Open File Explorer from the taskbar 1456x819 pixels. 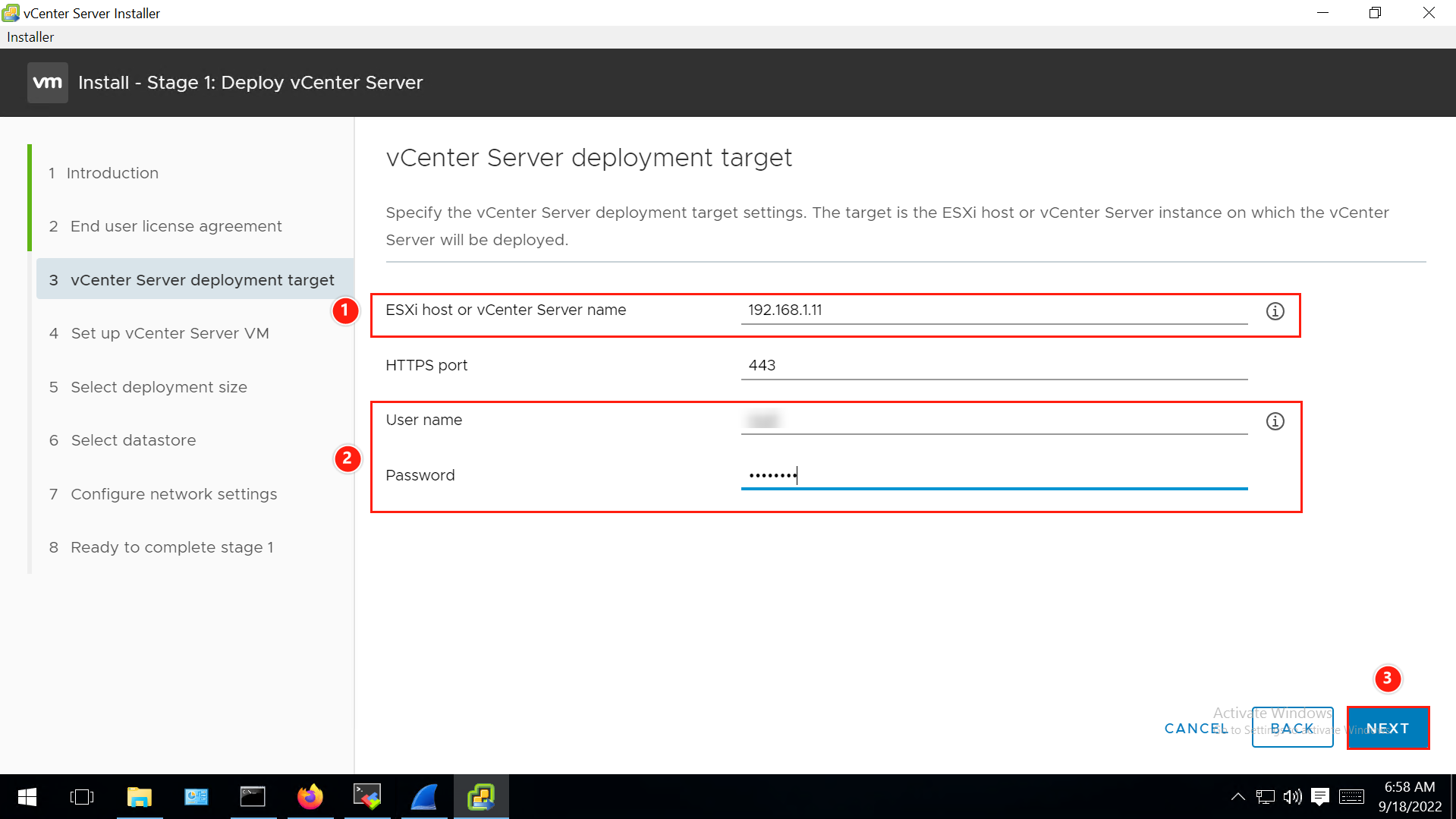coord(140,797)
